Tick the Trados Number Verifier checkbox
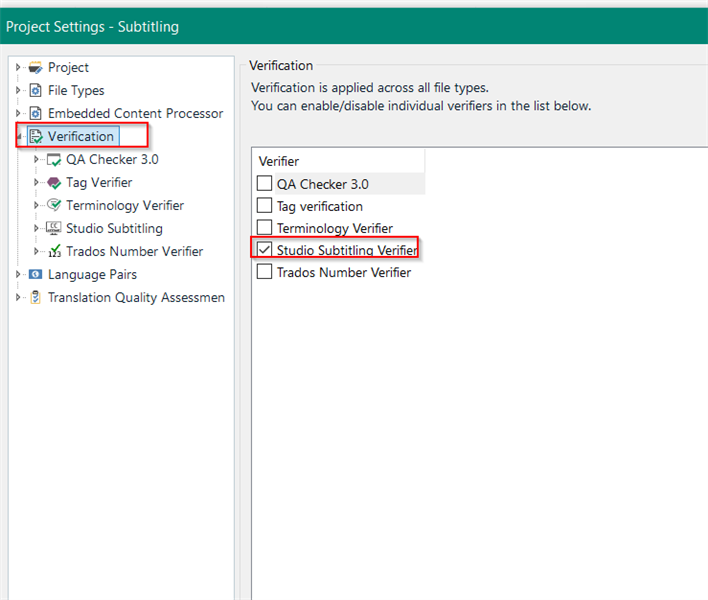The height and width of the screenshot is (600, 708). (x=264, y=271)
